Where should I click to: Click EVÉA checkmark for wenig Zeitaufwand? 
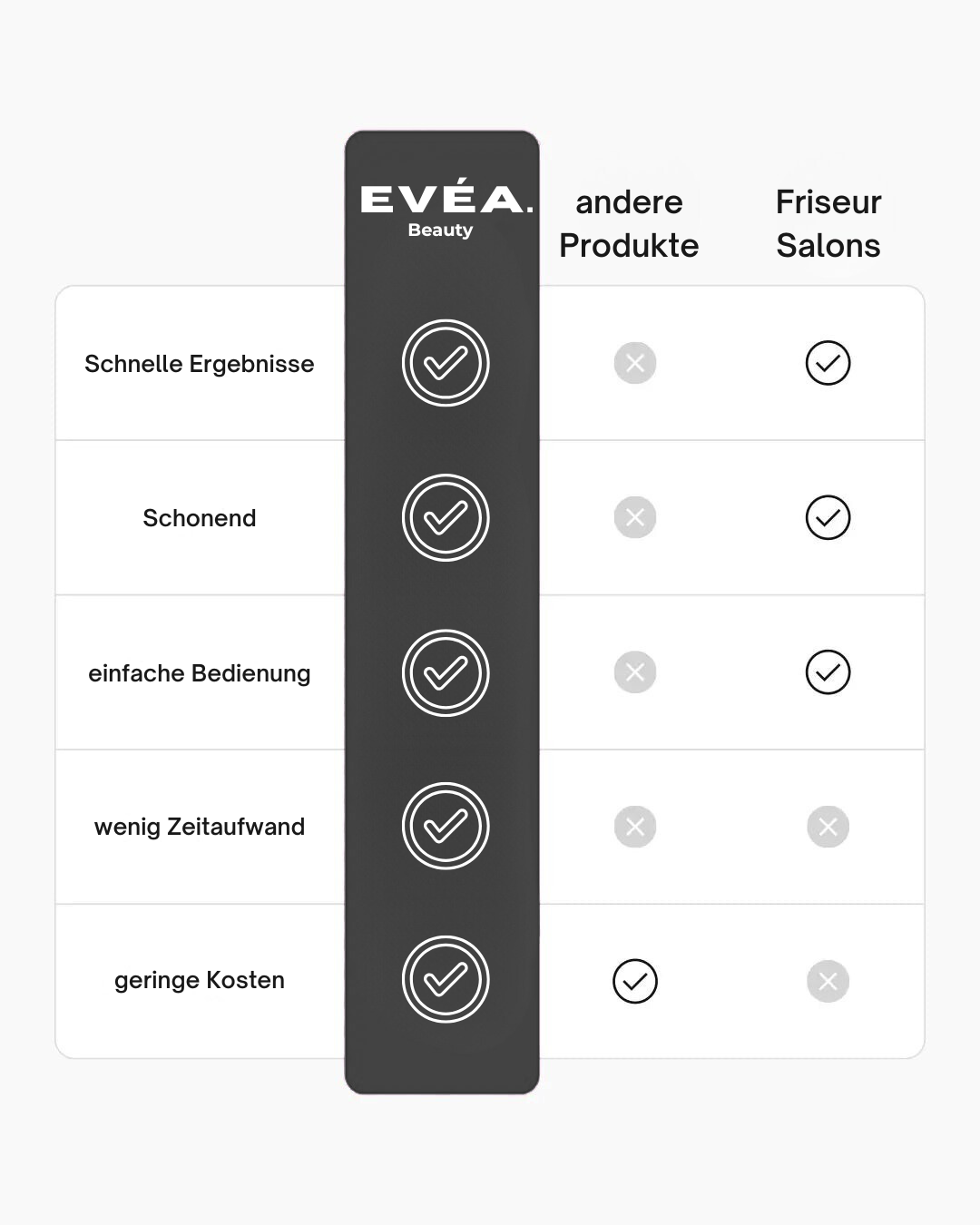click(446, 826)
